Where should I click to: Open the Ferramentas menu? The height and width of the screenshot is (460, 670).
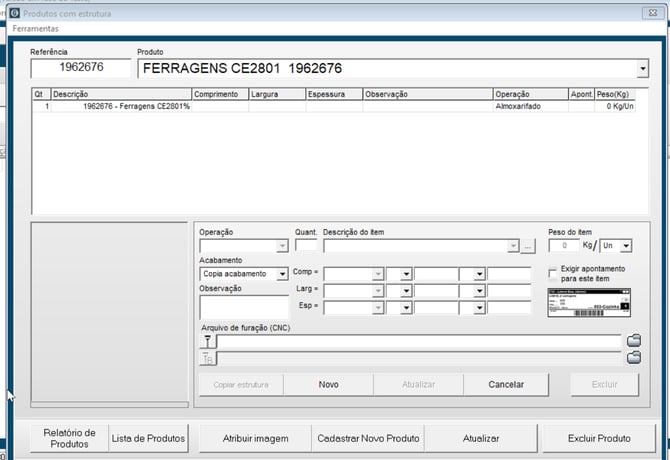coord(35,29)
